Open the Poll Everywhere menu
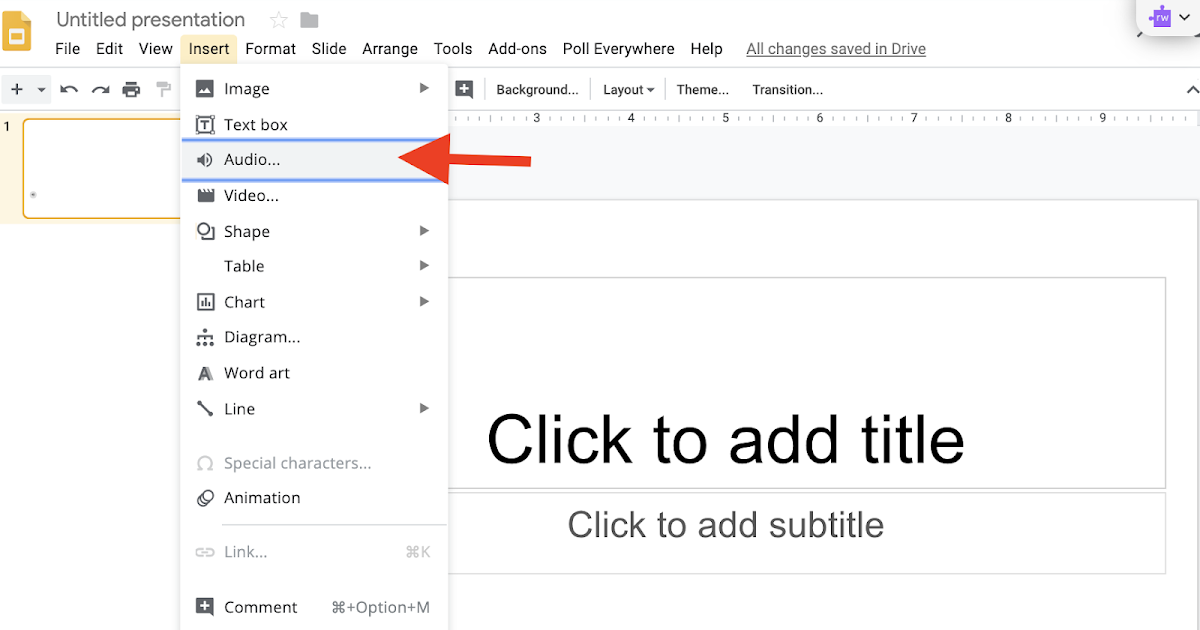Screen dimensions: 1200x630 (618, 48)
